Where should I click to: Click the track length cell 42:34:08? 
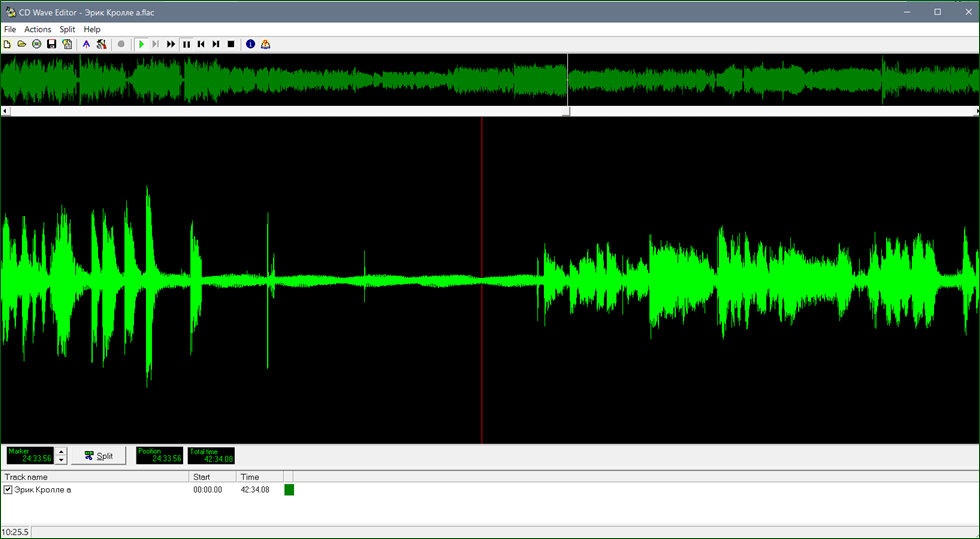(x=255, y=490)
